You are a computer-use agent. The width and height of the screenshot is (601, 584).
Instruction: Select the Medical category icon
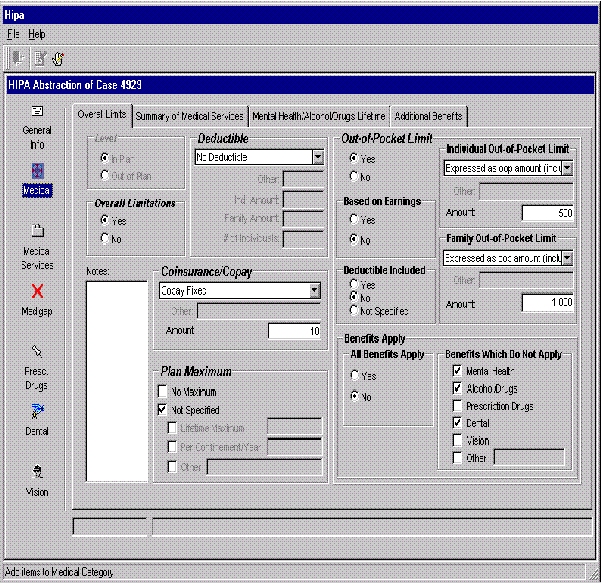[x=37, y=170]
